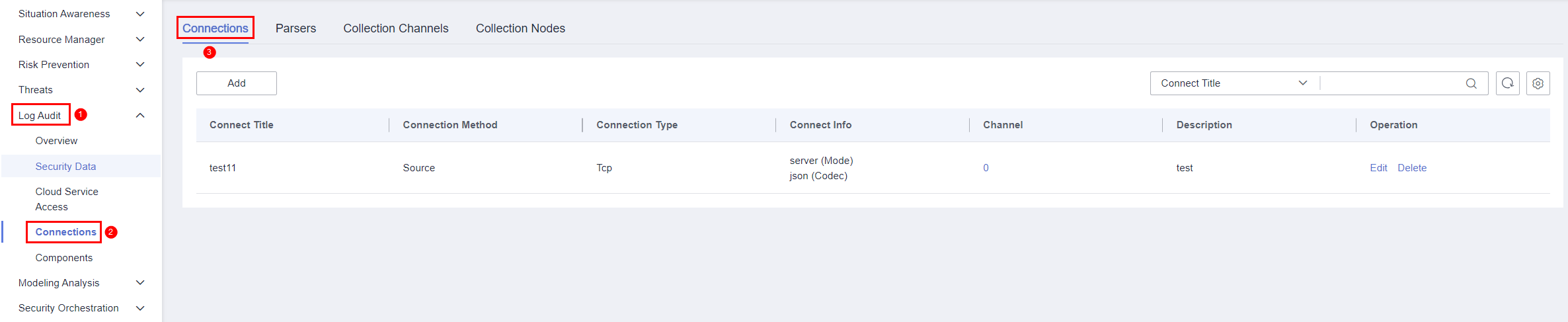The height and width of the screenshot is (322, 1568).
Task: Delete the test11 connection
Action: click(x=1412, y=168)
